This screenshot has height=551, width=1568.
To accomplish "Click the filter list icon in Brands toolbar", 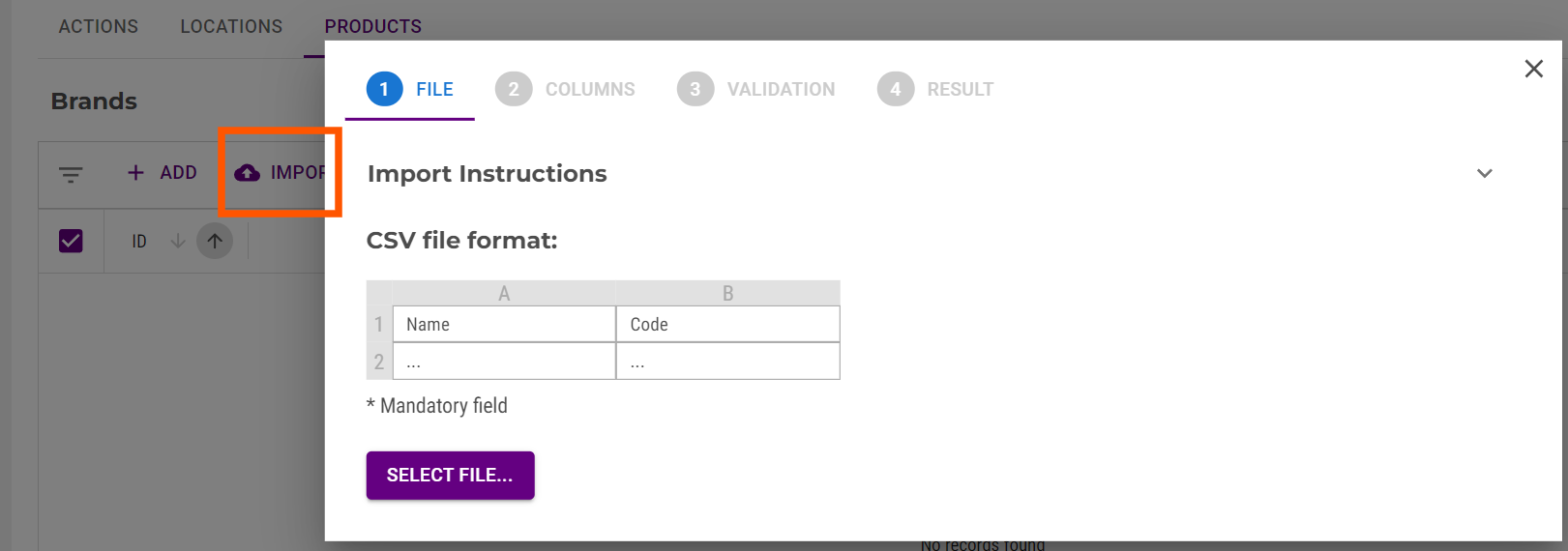I will point(71,174).
